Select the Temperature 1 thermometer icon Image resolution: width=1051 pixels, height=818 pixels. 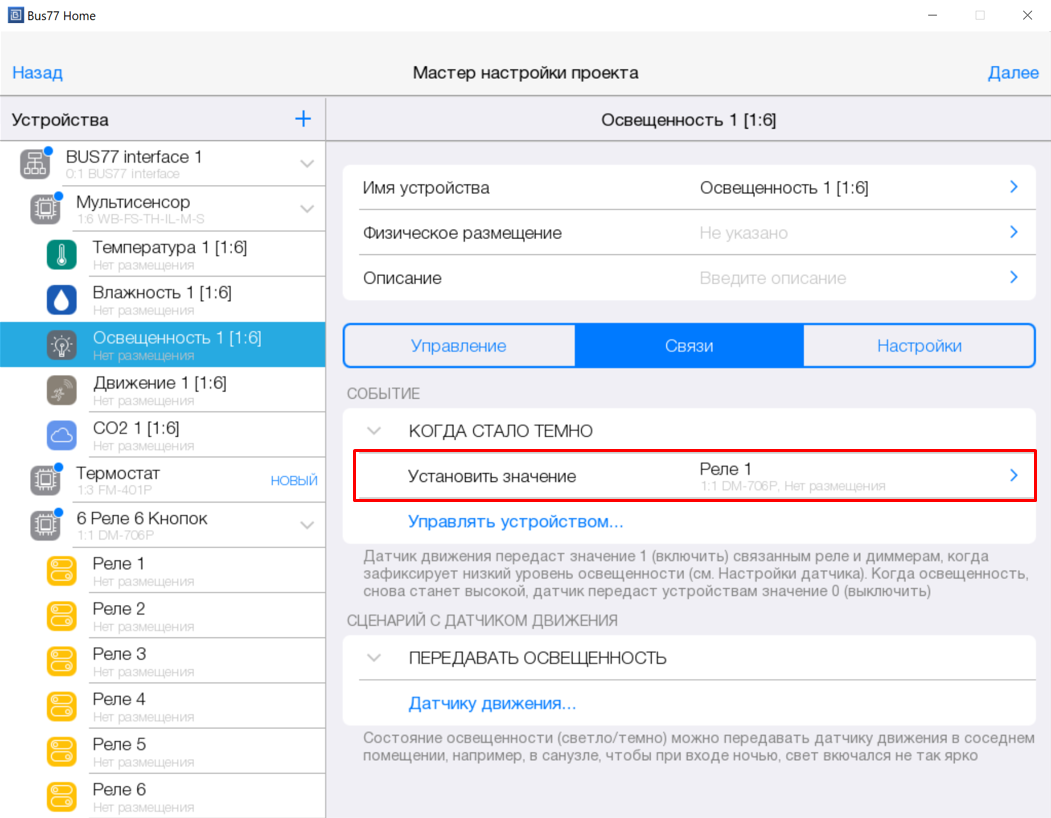click(x=62, y=255)
